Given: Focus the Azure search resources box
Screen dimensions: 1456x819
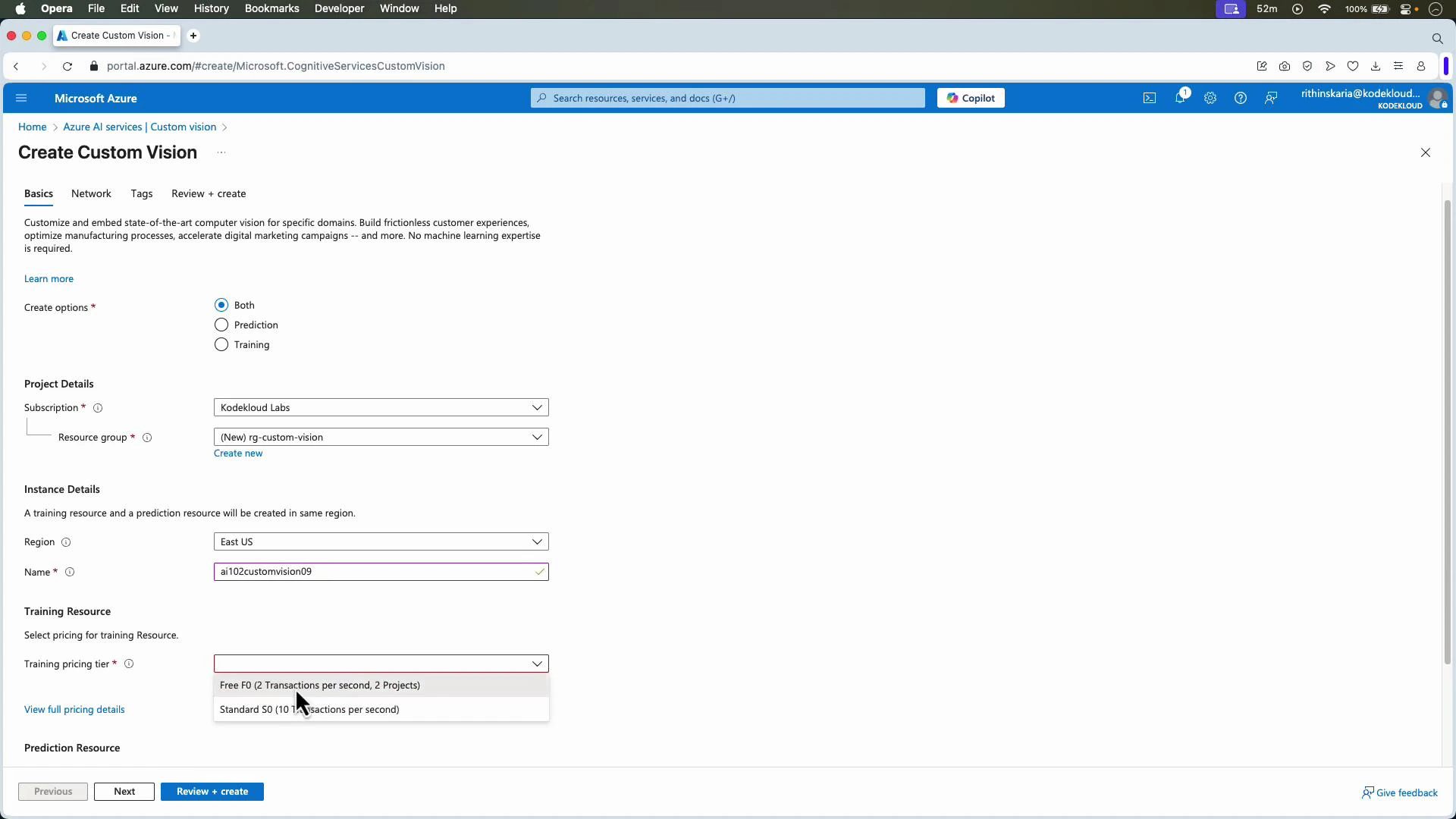Looking at the screenshot, I should click(x=728, y=98).
